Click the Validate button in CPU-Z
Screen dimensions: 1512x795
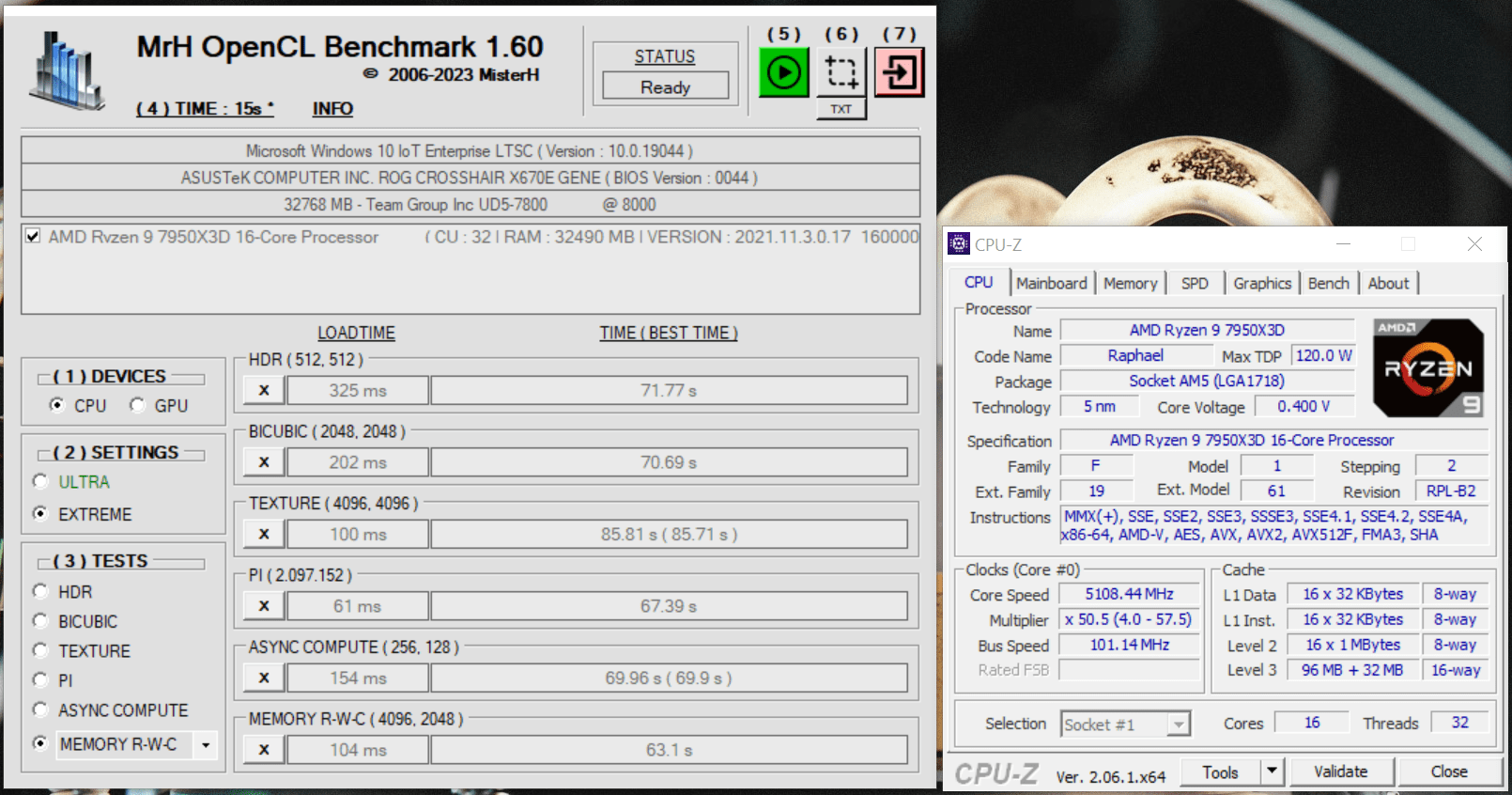(x=1340, y=772)
